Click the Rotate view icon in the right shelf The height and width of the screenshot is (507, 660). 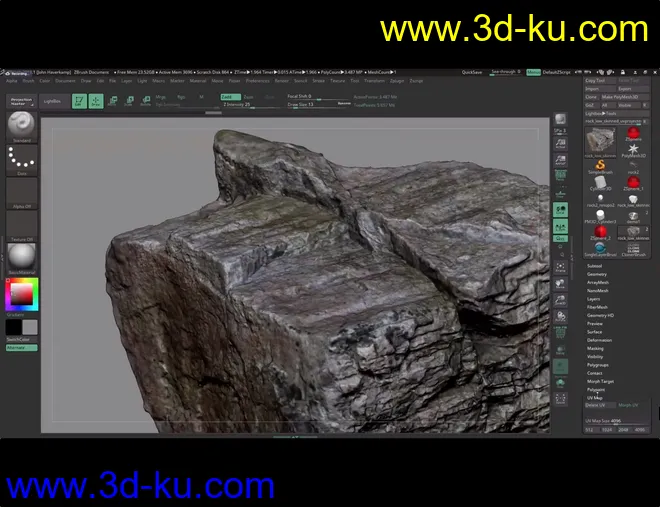coord(560,316)
